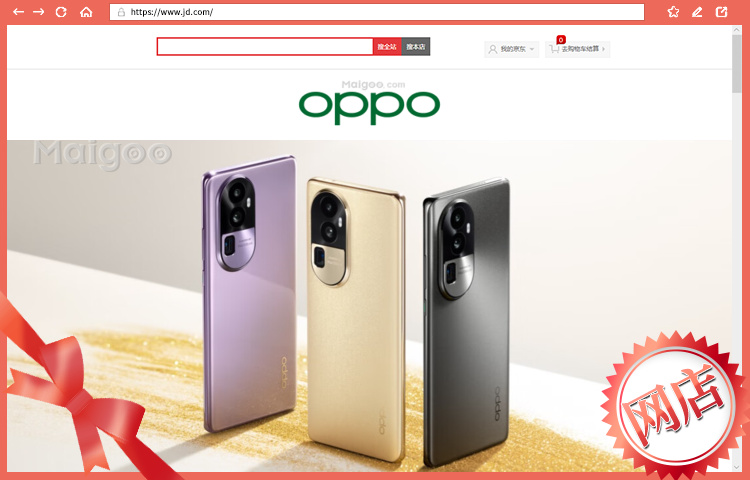750x480 pixels.
Task: Click the padlock icon in address bar
Action: (x=121, y=12)
